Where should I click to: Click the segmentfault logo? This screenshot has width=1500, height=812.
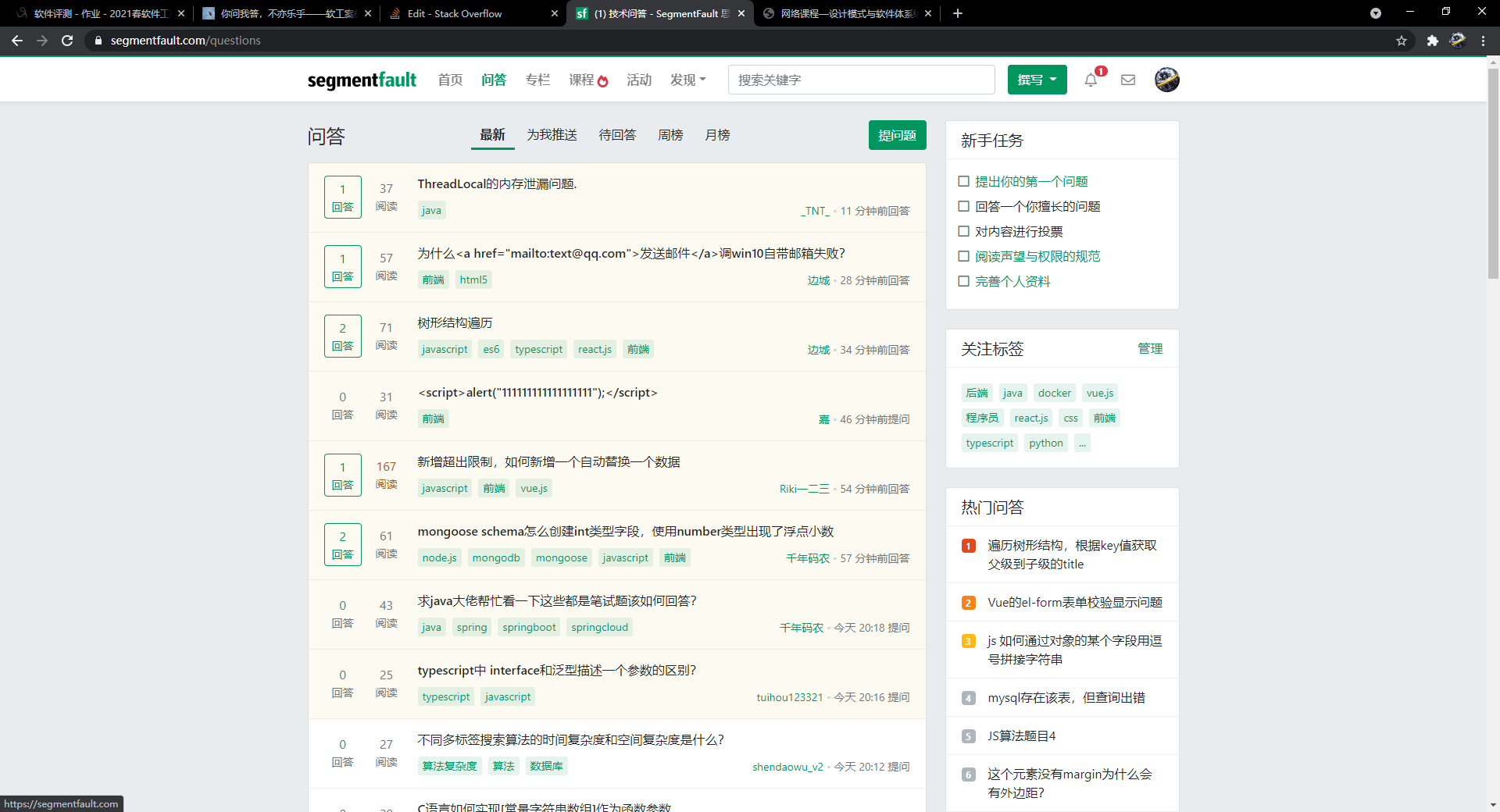362,80
